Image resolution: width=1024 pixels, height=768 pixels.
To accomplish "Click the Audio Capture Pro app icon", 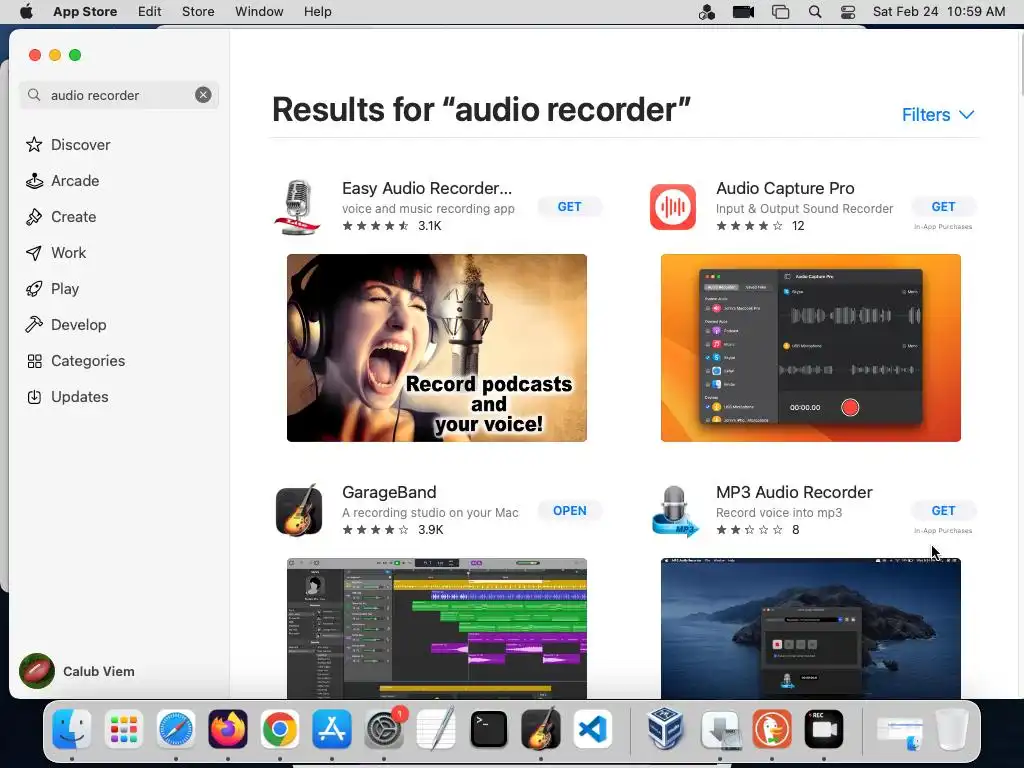I will point(673,207).
